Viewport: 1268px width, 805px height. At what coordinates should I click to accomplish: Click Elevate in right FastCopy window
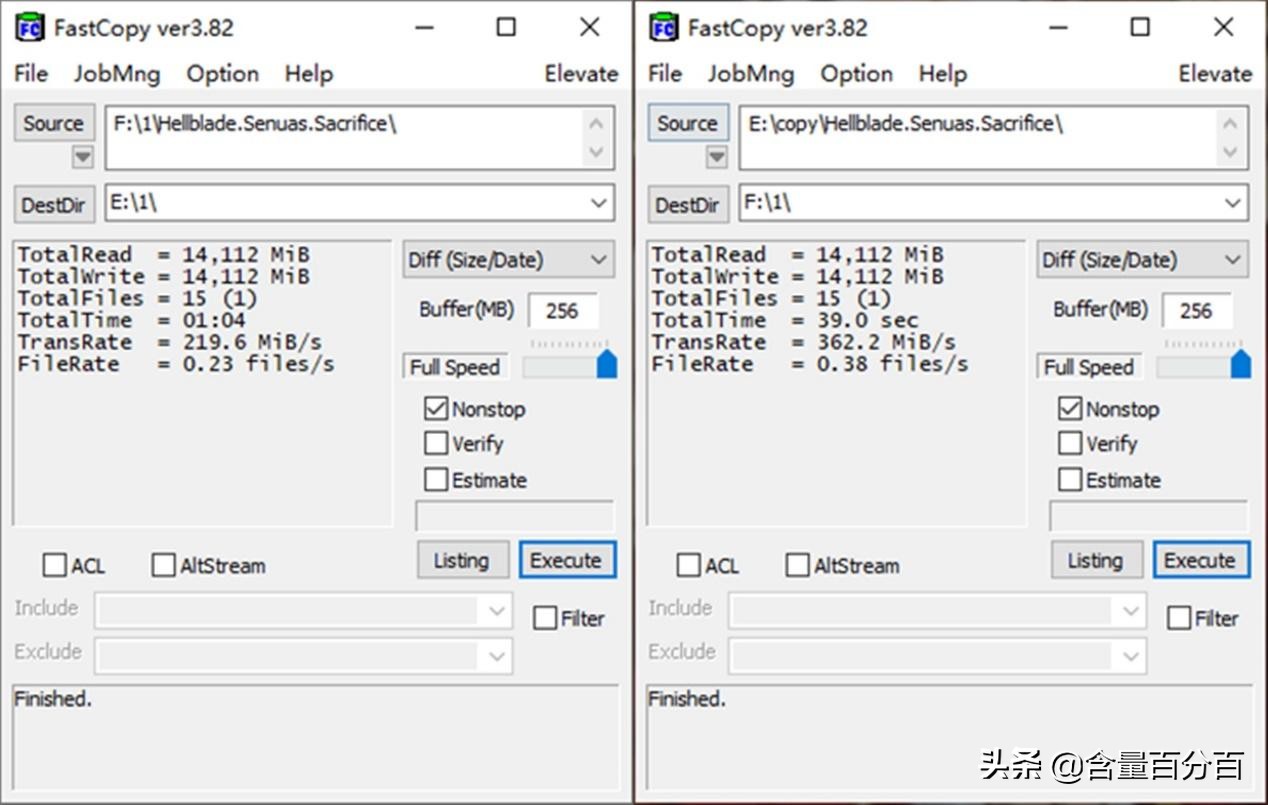[x=1215, y=73]
